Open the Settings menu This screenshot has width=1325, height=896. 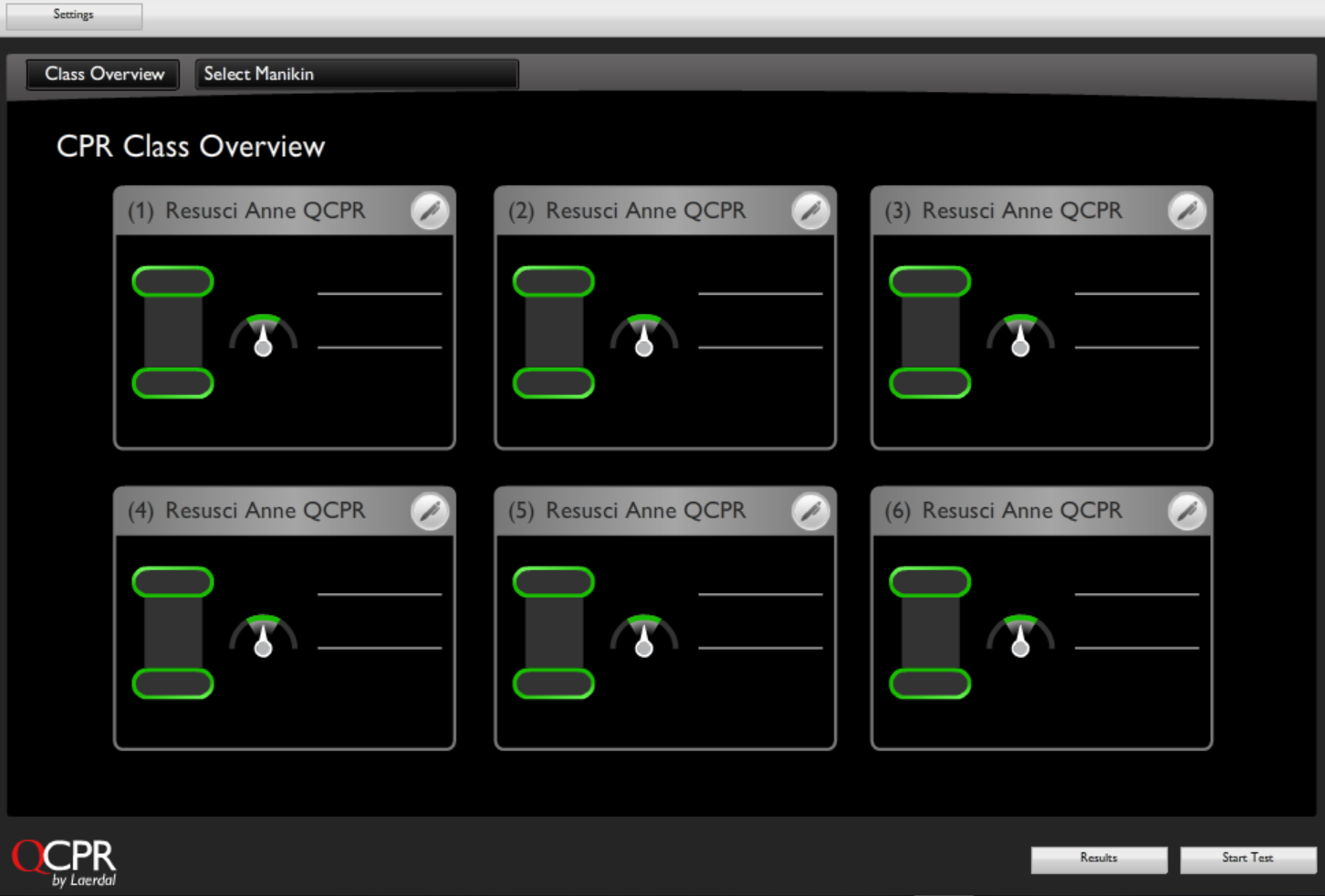pos(73,15)
